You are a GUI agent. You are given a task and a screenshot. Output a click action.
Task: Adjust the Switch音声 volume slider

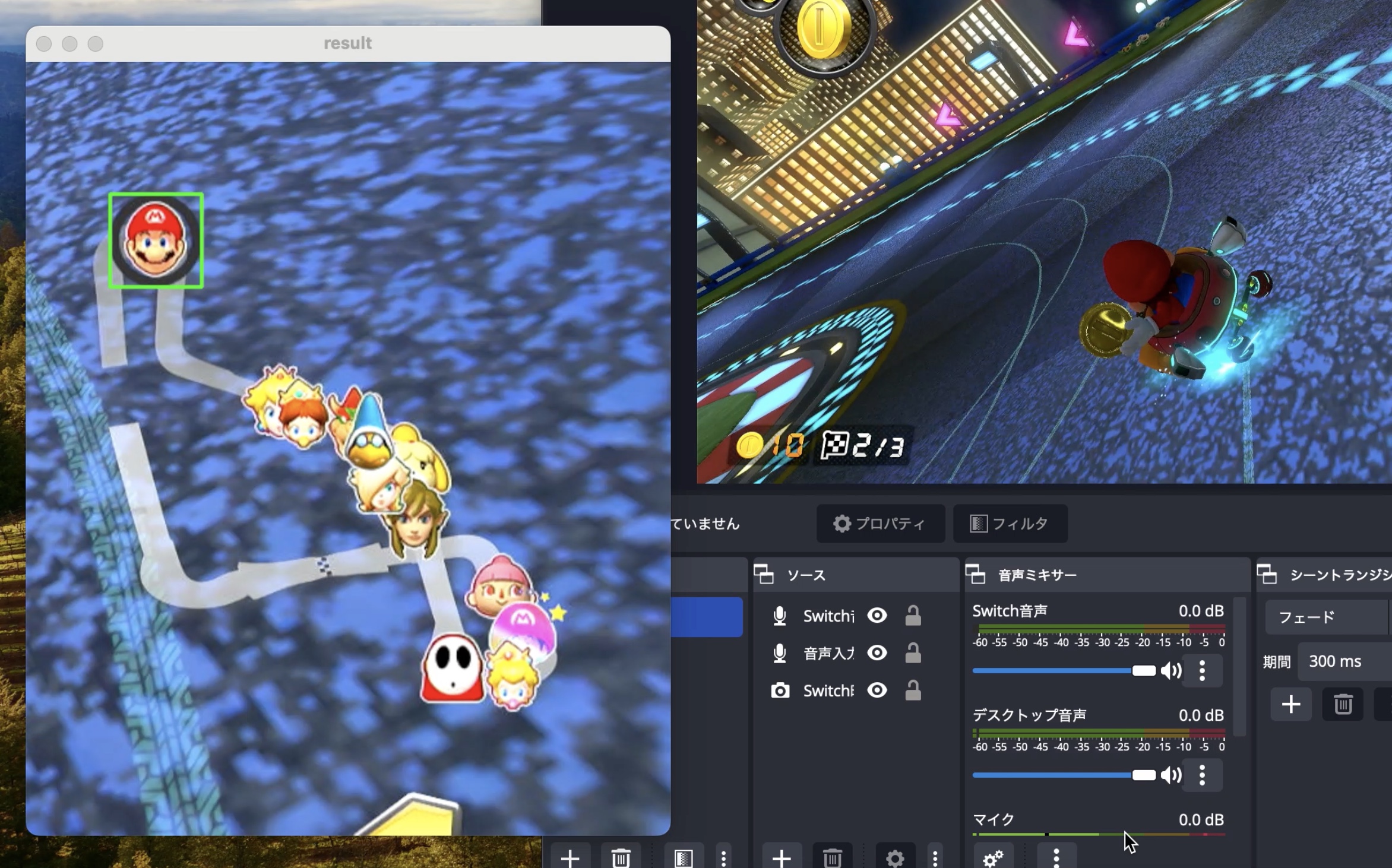(x=1143, y=671)
